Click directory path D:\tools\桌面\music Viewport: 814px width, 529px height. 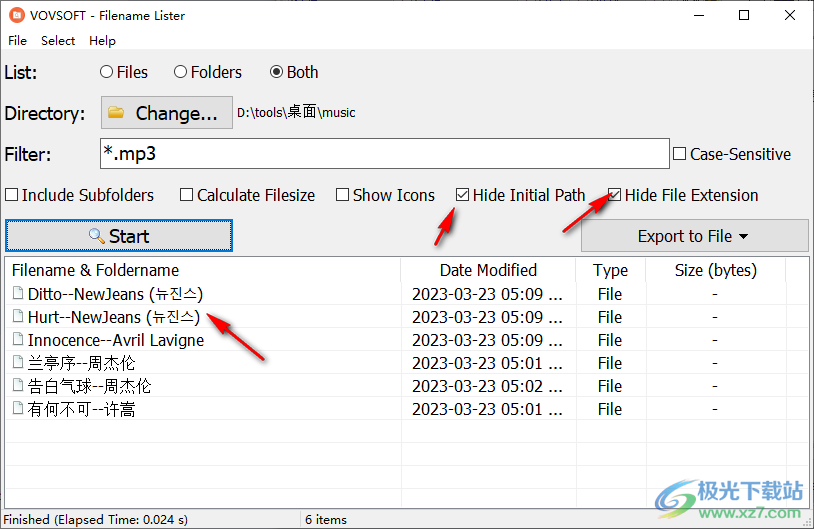[x=296, y=112]
